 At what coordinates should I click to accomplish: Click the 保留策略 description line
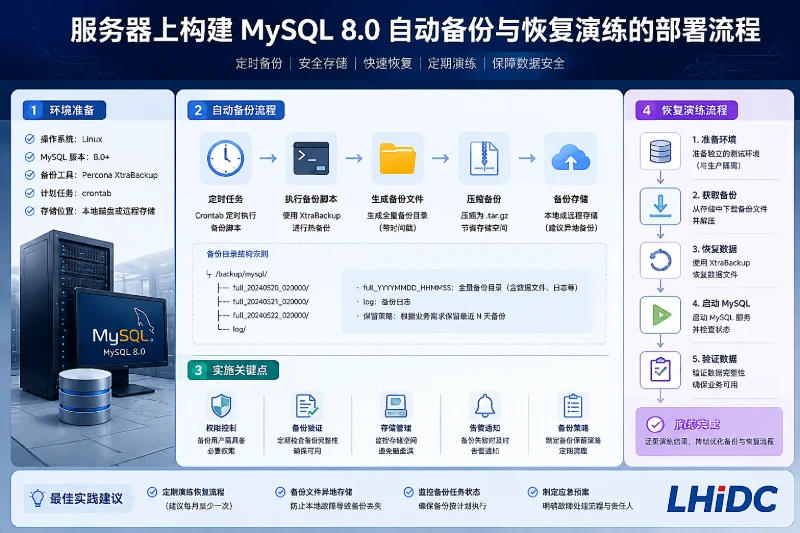pyautogui.click(x=431, y=316)
